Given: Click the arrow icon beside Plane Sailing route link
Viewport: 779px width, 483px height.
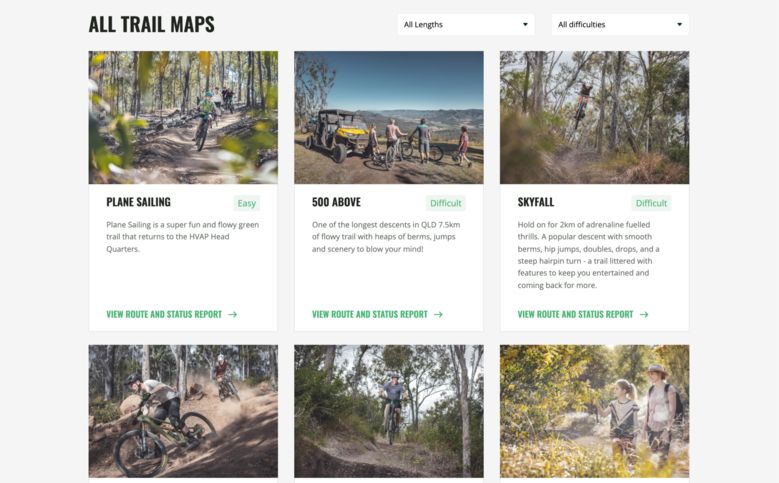Looking at the screenshot, I should click(x=233, y=315).
